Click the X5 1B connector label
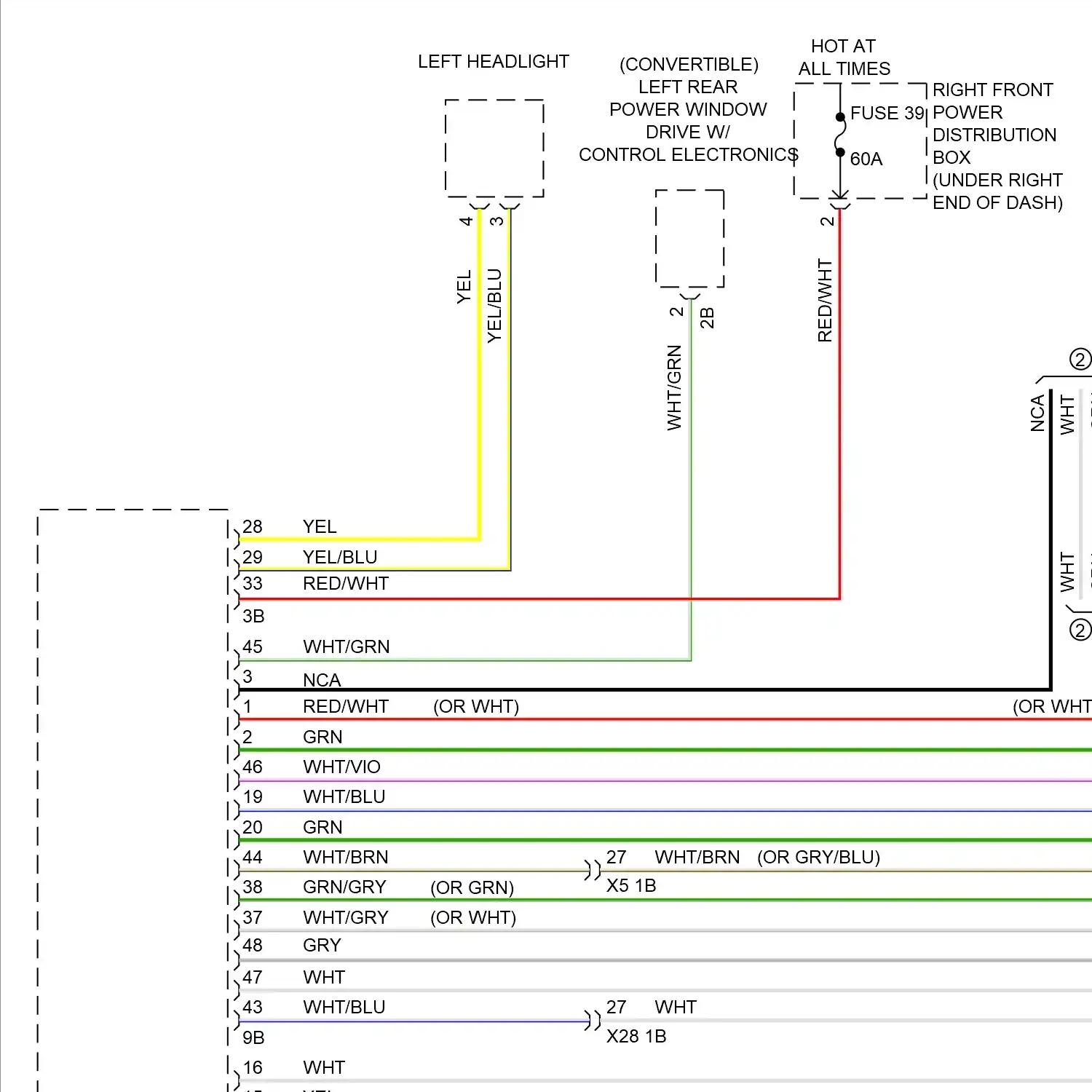Viewport: 1092px width, 1092px height. coord(631,885)
